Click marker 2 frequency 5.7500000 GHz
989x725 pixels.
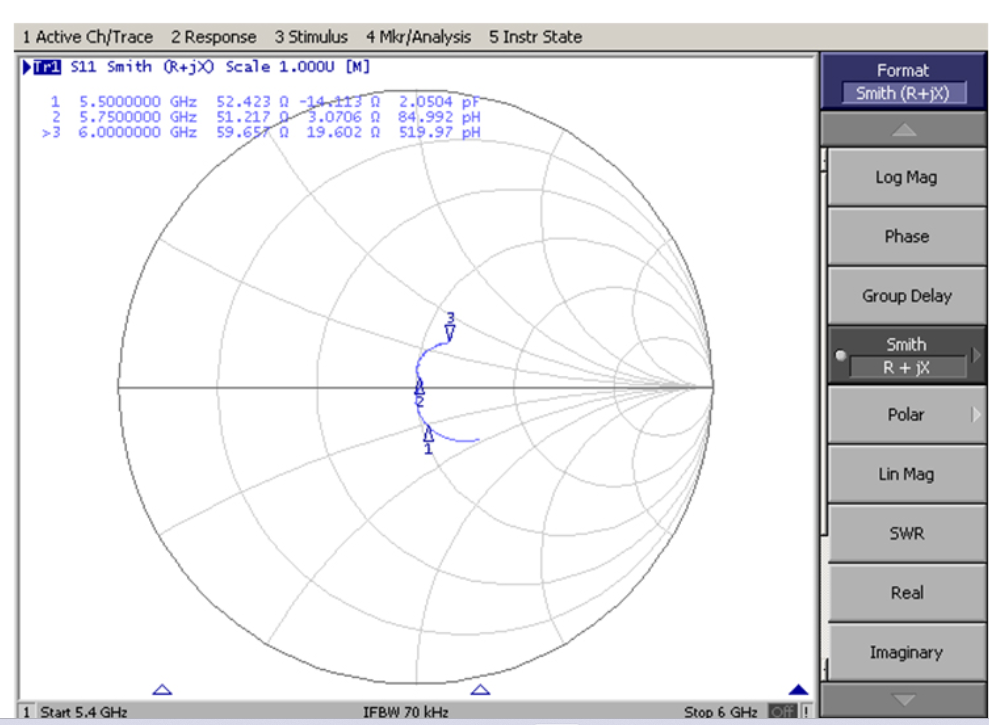coord(138,117)
